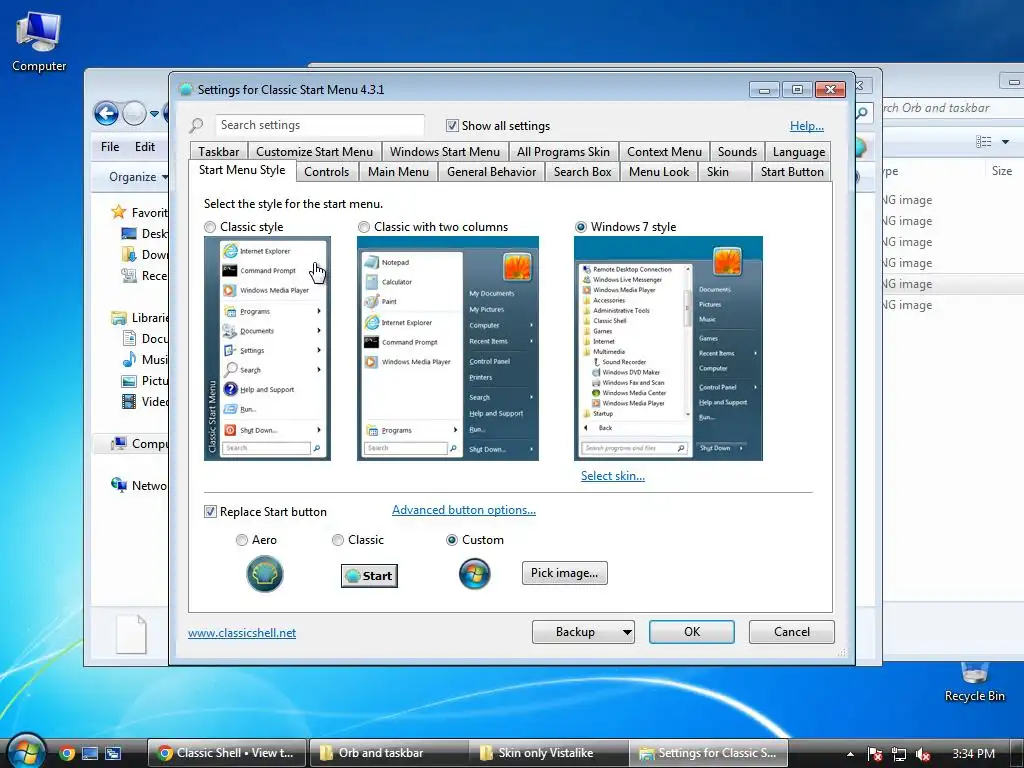The width and height of the screenshot is (1024, 768).
Task: Choose the Classic start button radio
Action: click(x=338, y=539)
